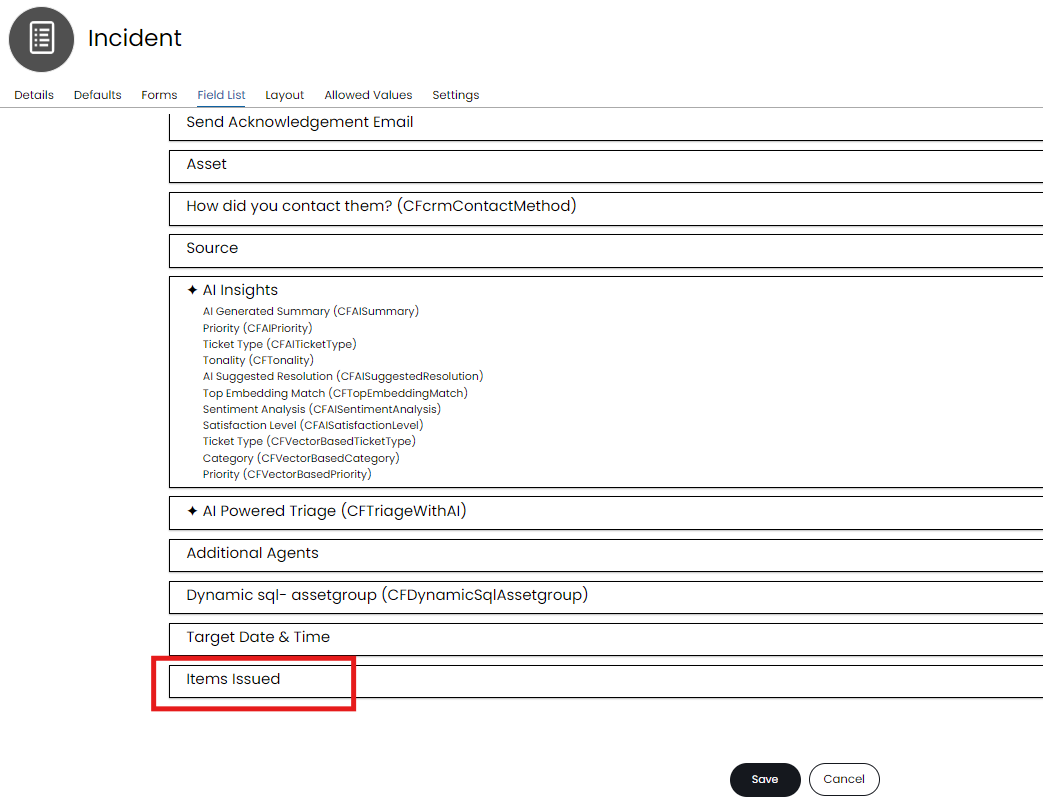Click the AI Insights sparkle icon
Image resolution: width=1043 pixels, height=800 pixels.
(192, 290)
